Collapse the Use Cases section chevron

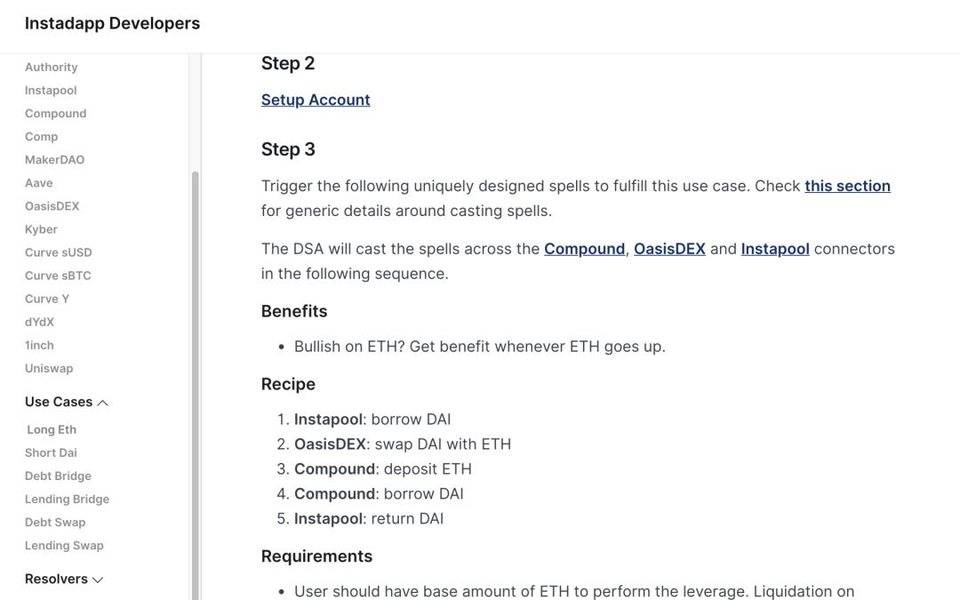[102, 403]
